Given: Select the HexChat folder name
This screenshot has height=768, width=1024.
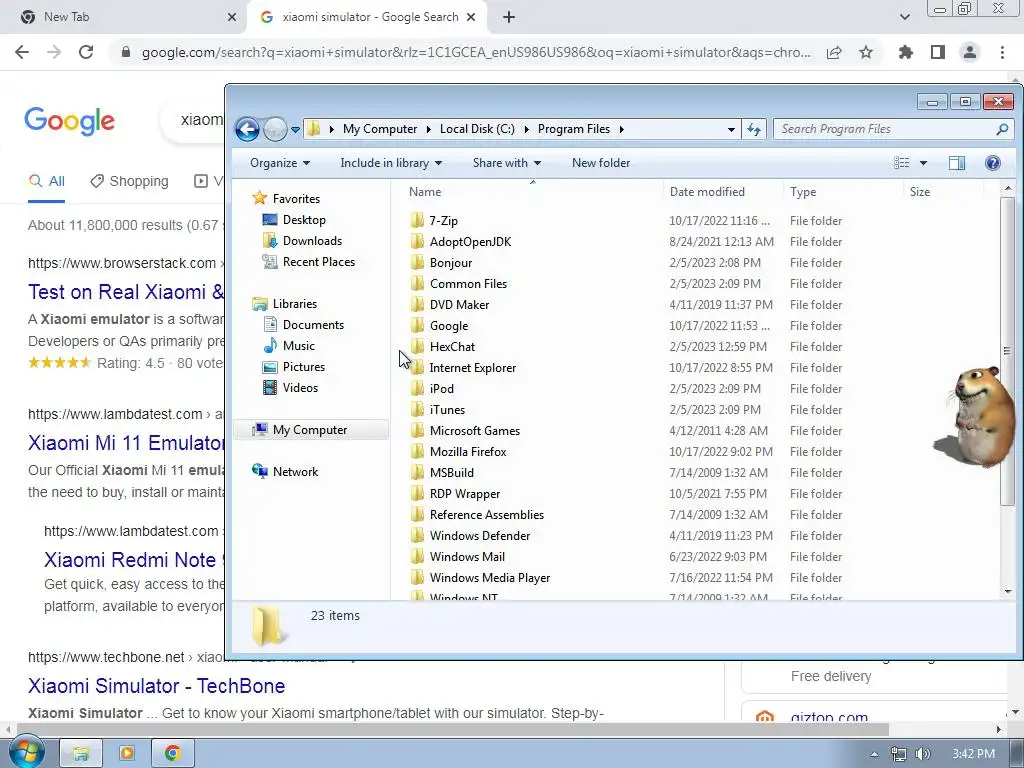Looking at the screenshot, I should (x=452, y=347).
